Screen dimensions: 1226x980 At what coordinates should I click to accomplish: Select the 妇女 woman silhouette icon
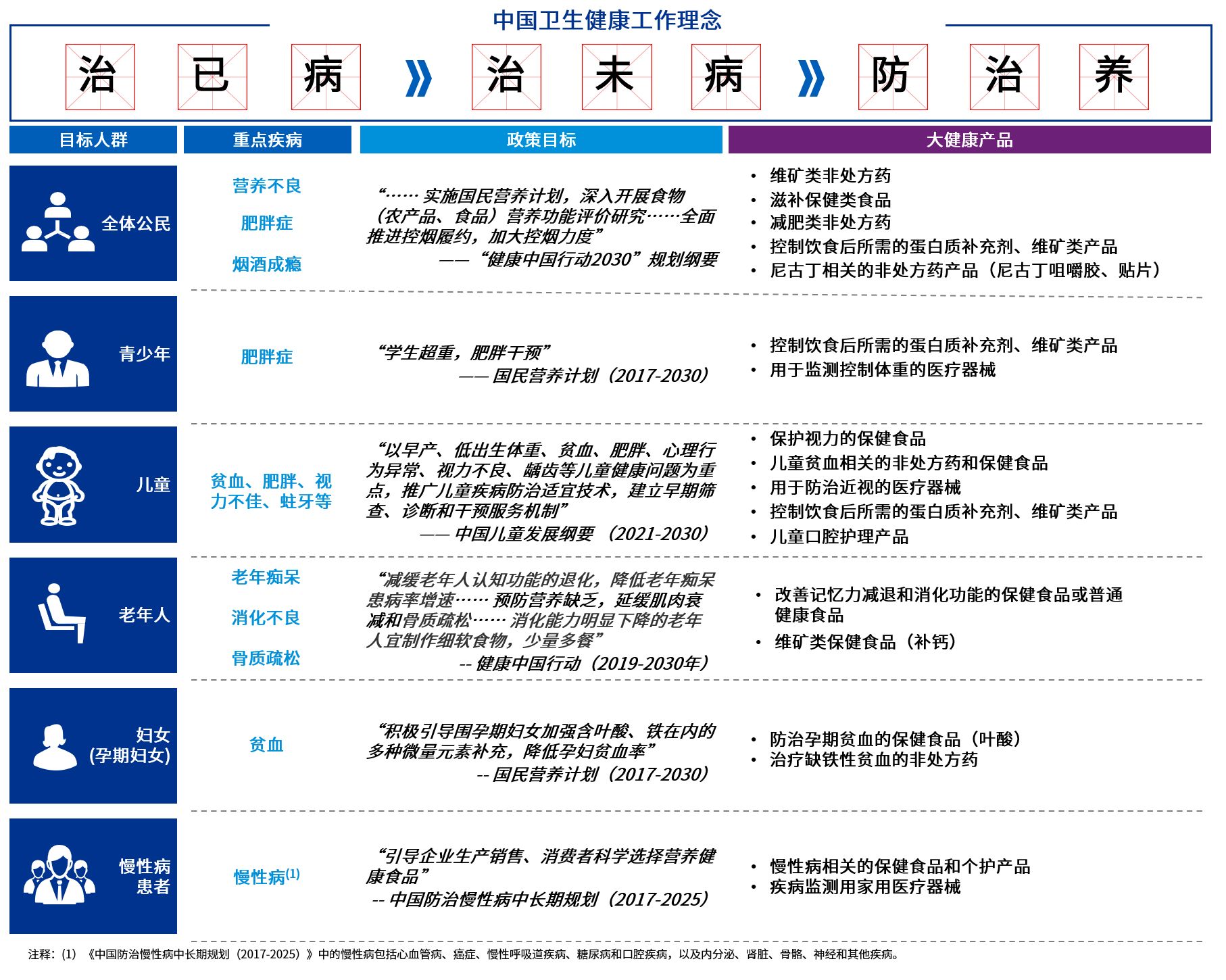[55, 747]
